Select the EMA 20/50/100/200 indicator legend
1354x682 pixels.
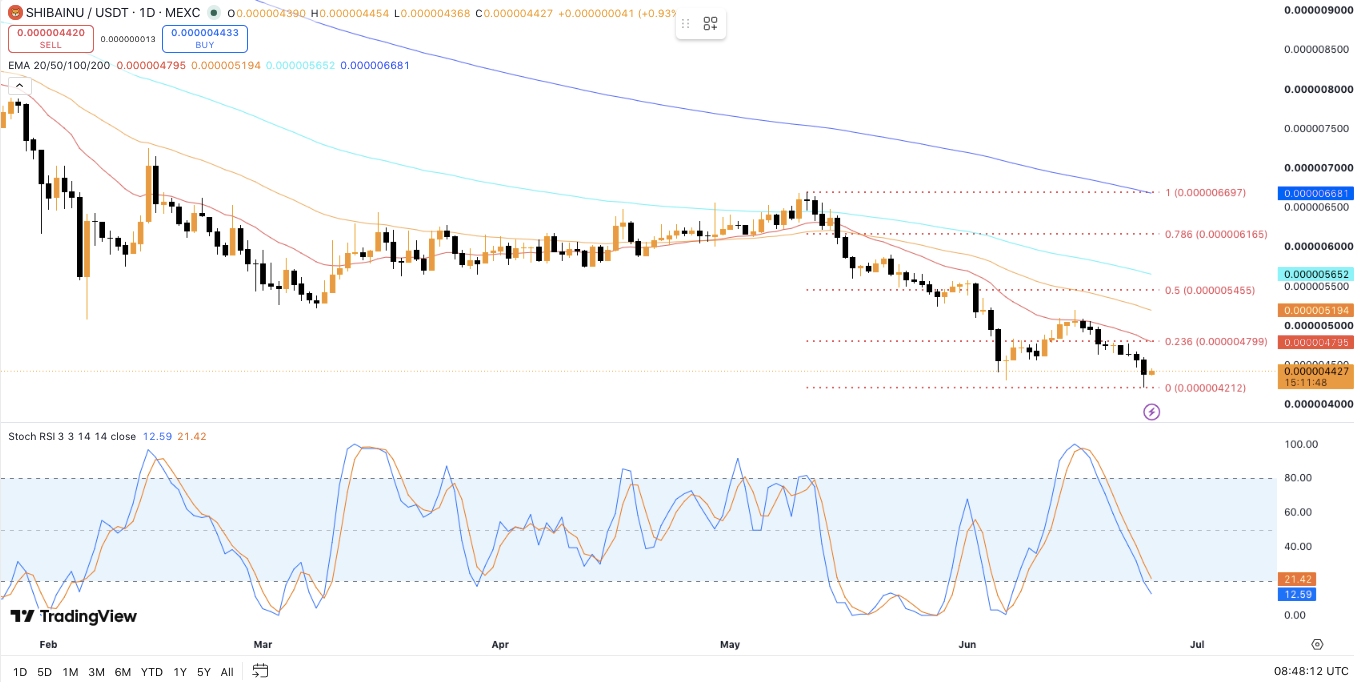click(x=59, y=65)
